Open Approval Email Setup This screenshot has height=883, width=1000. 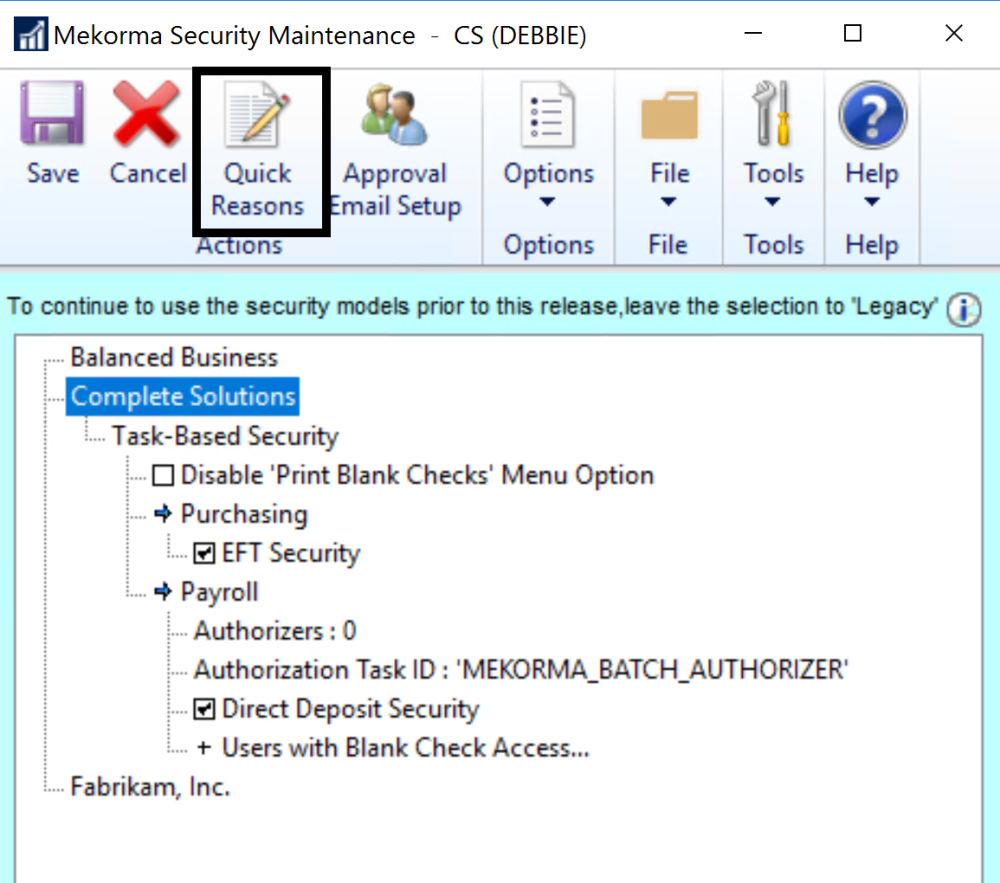coord(394,115)
